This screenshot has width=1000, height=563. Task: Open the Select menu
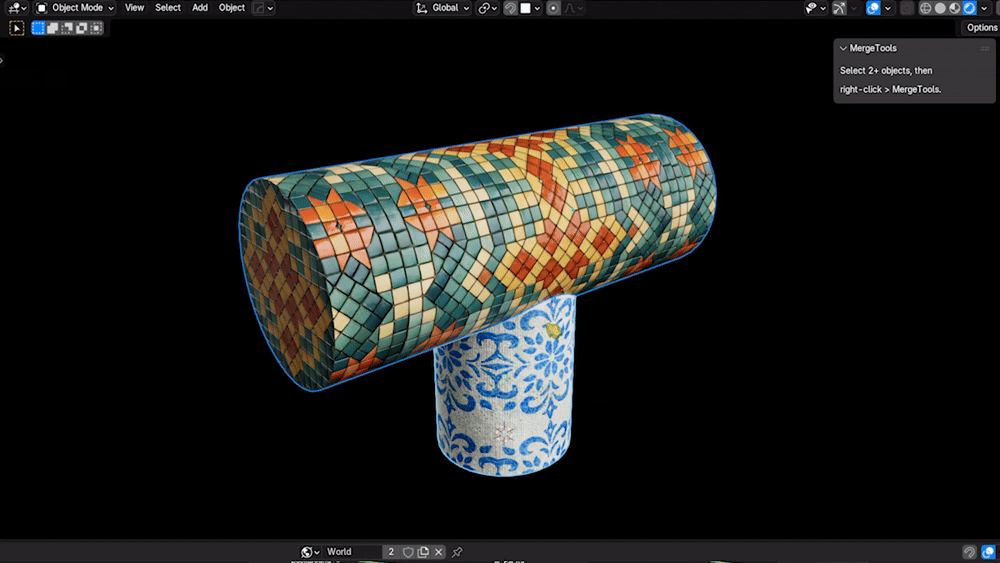[x=168, y=8]
